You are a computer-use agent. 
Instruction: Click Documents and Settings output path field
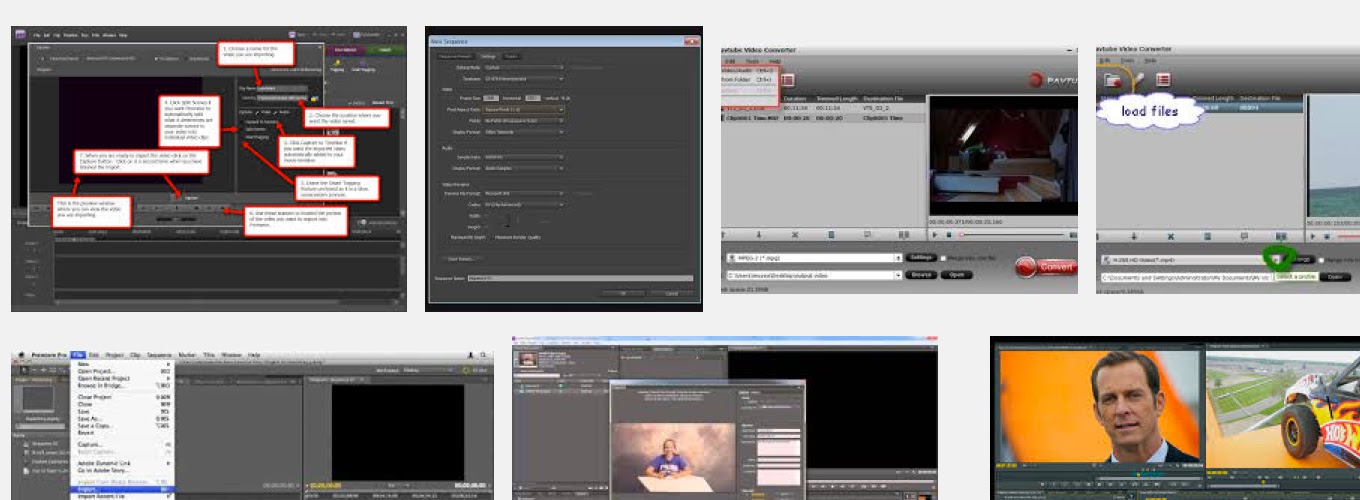pyautogui.click(x=1186, y=277)
